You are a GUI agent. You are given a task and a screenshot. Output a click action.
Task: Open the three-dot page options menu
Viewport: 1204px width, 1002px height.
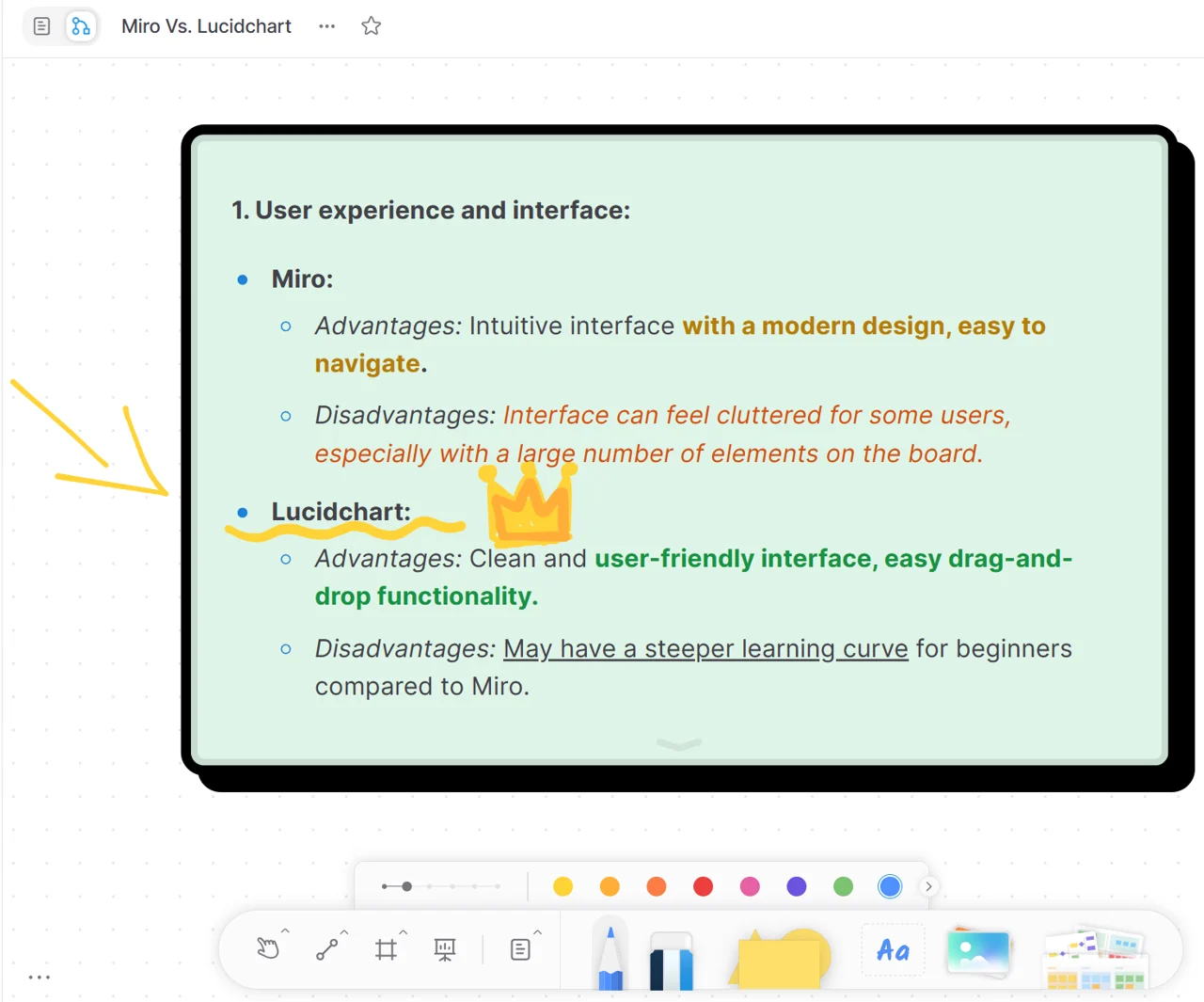(x=326, y=26)
